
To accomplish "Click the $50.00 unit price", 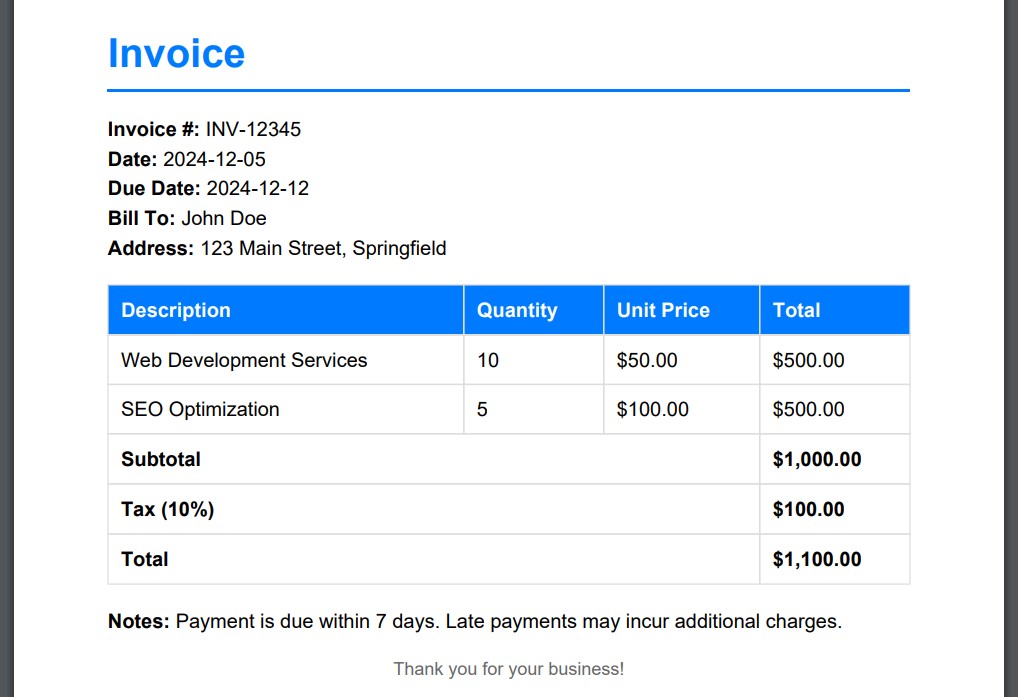I will click(x=682, y=360).
